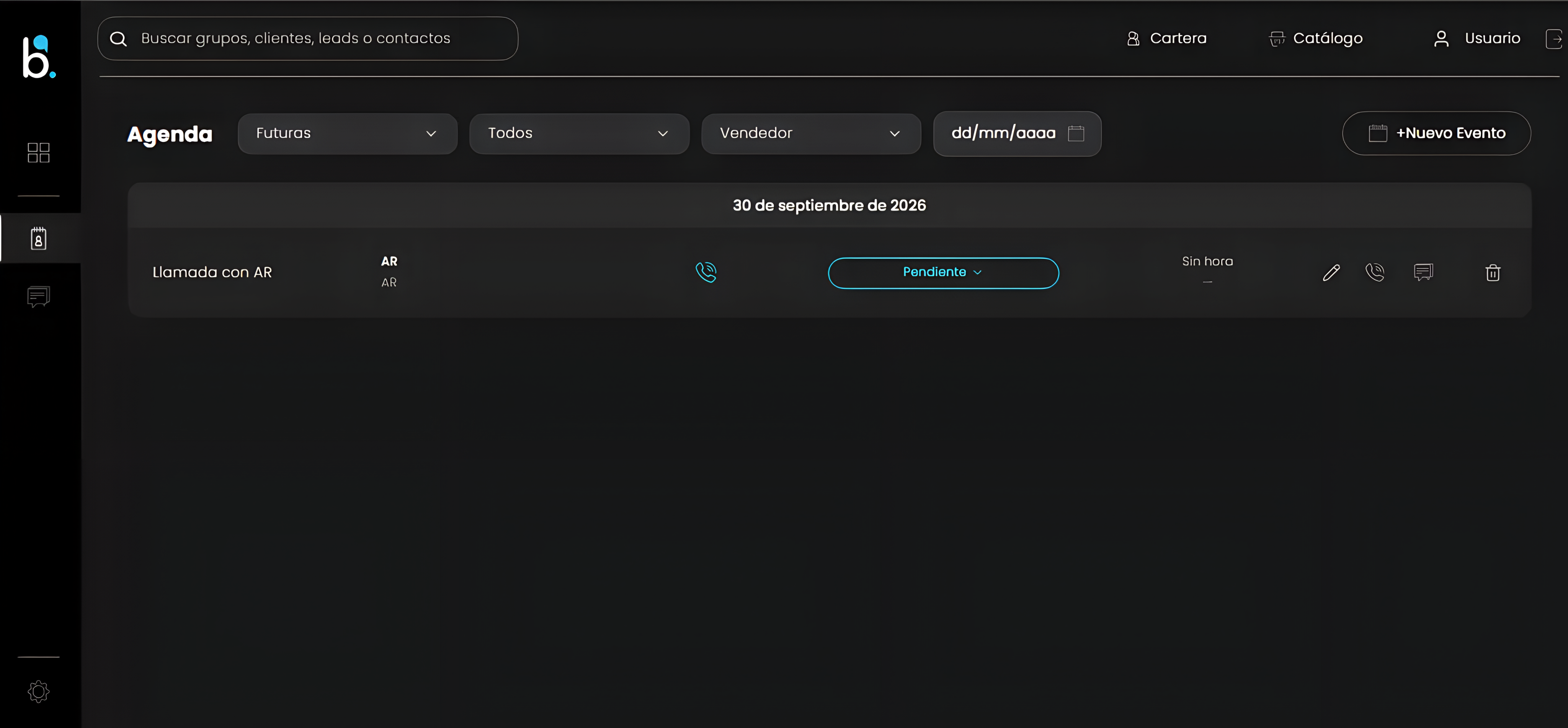The height and width of the screenshot is (728, 1568).
Task: Click the comment icon in the event row
Action: (1423, 272)
